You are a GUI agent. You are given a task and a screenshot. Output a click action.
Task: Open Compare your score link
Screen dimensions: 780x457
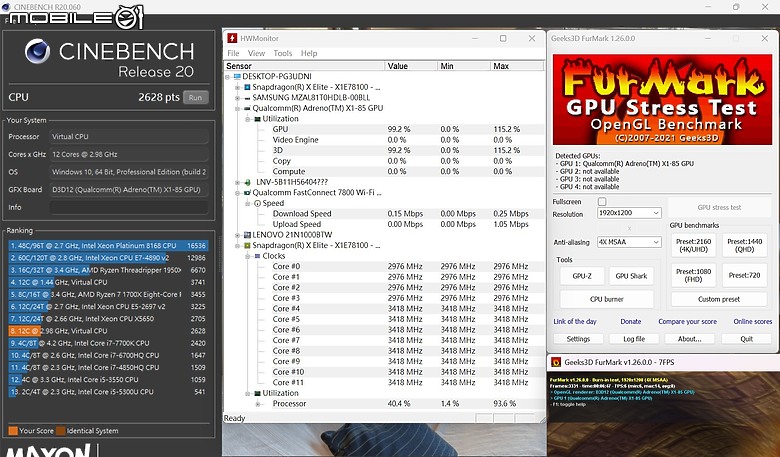pyautogui.click(x=687, y=322)
